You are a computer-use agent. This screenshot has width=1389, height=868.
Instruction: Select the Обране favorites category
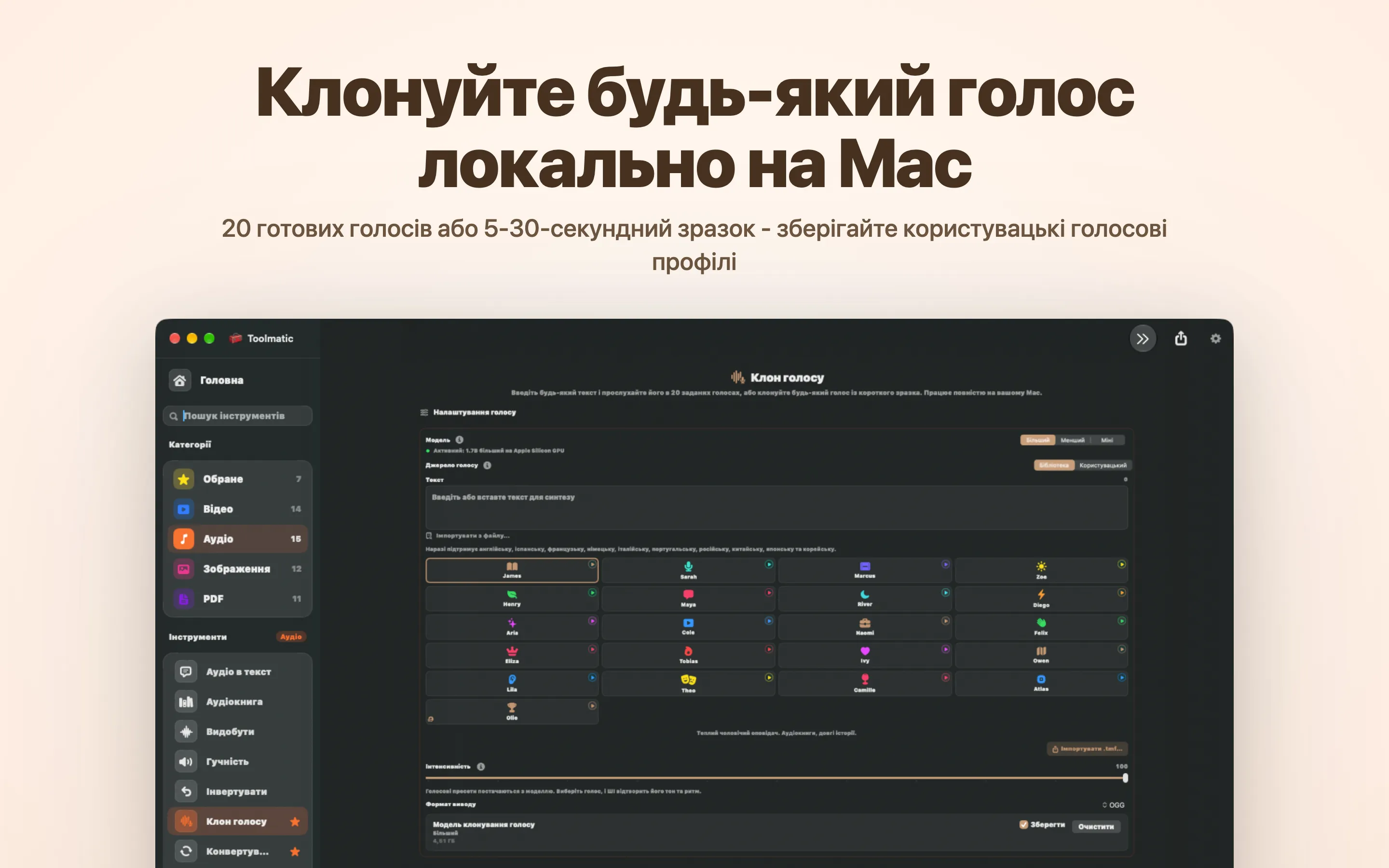click(x=238, y=479)
